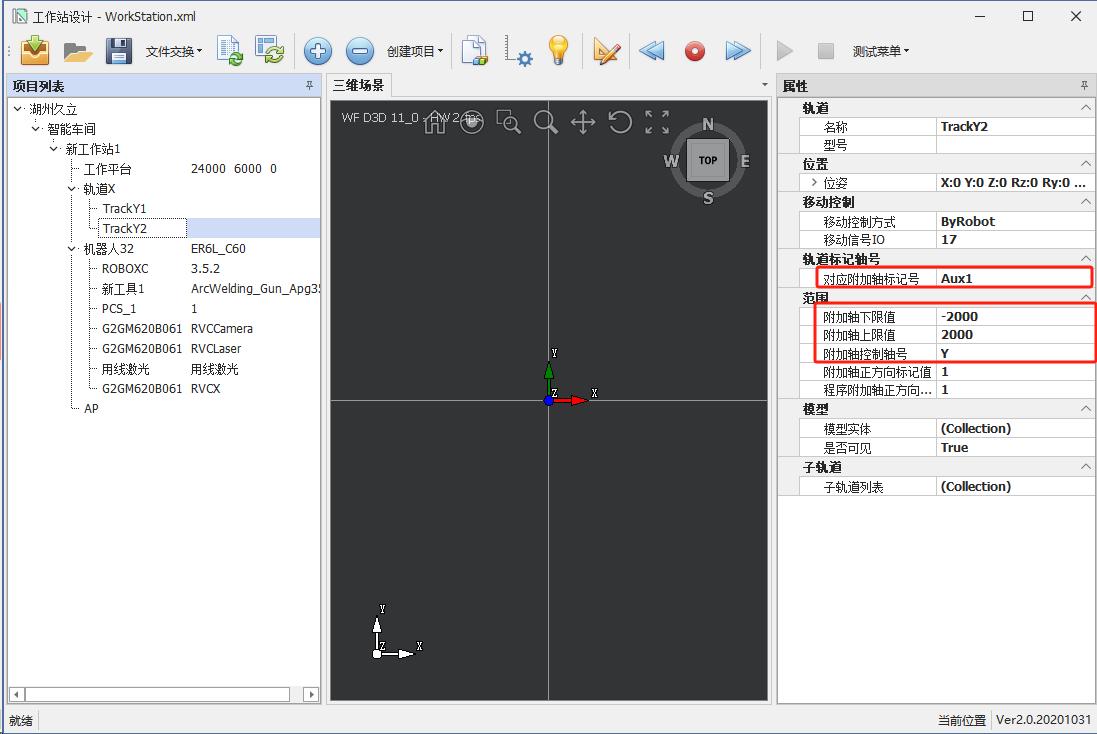Click the light bulb toolbar icon
The image size is (1097, 734).
[x=558, y=50]
